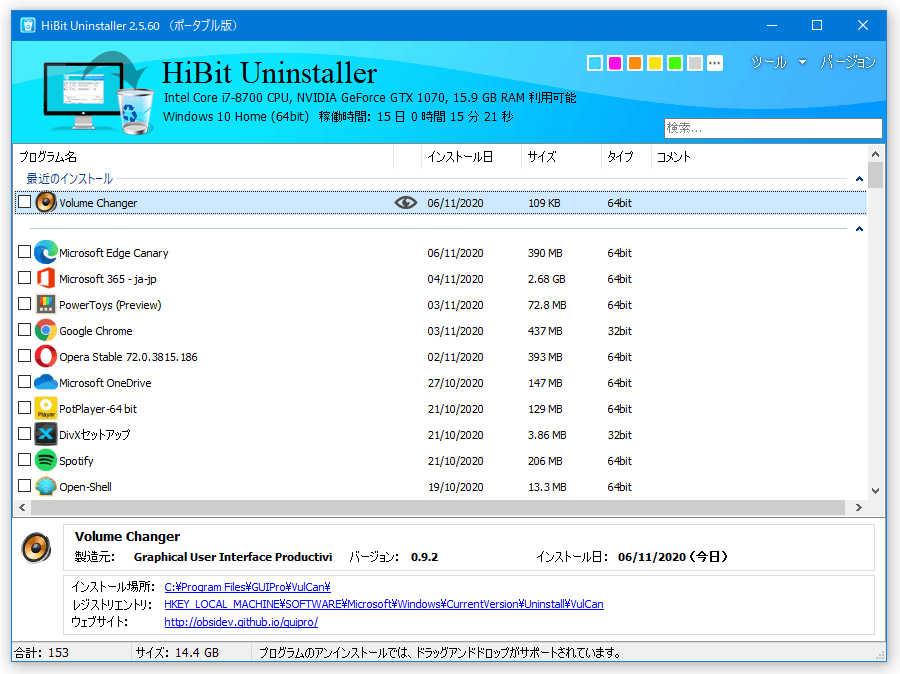Click the Open-Shell icon
The width and height of the screenshot is (900, 674).
click(x=46, y=486)
